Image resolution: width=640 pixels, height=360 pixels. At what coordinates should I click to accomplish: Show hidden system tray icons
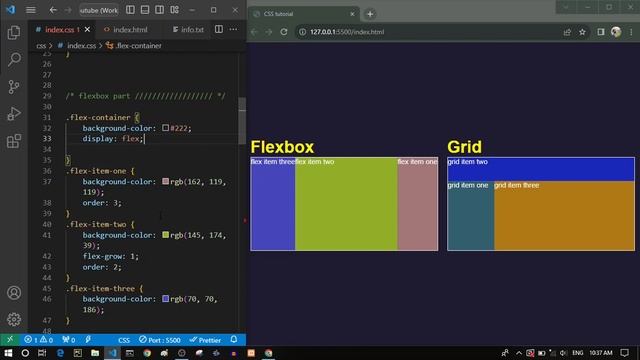coord(519,353)
